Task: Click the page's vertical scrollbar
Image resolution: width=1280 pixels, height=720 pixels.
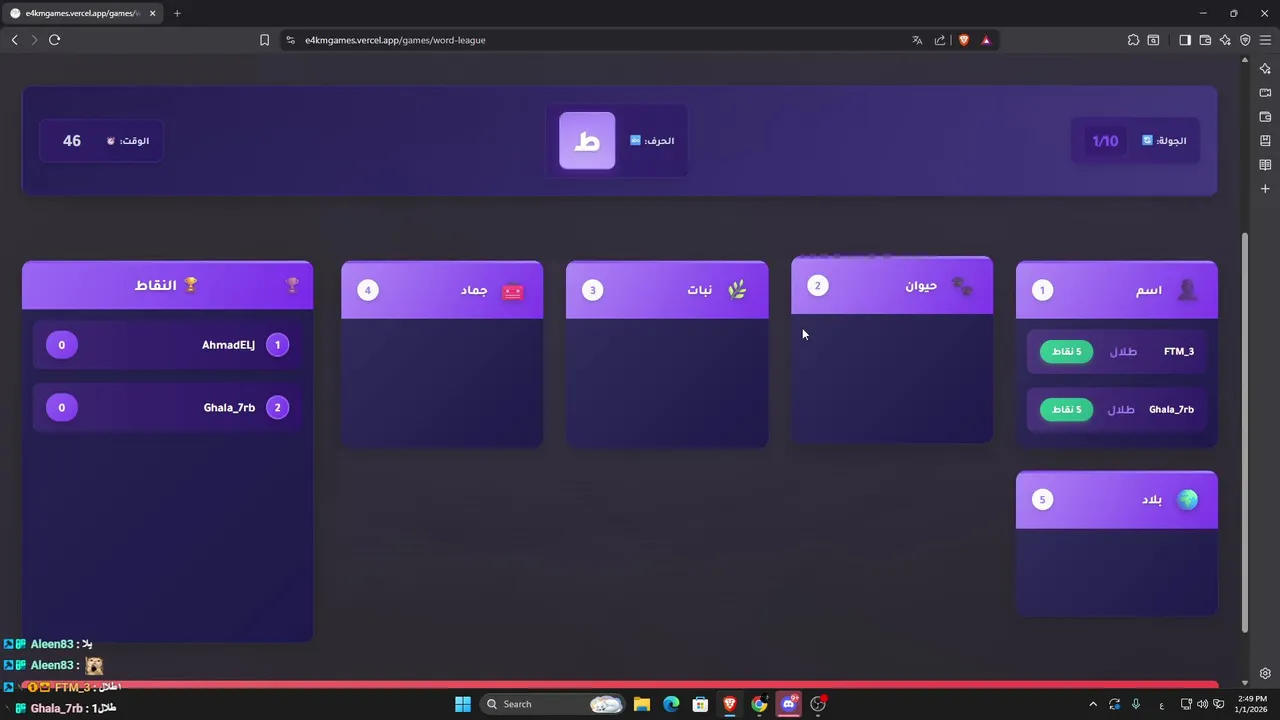Action: click(x=1245, y=432)
